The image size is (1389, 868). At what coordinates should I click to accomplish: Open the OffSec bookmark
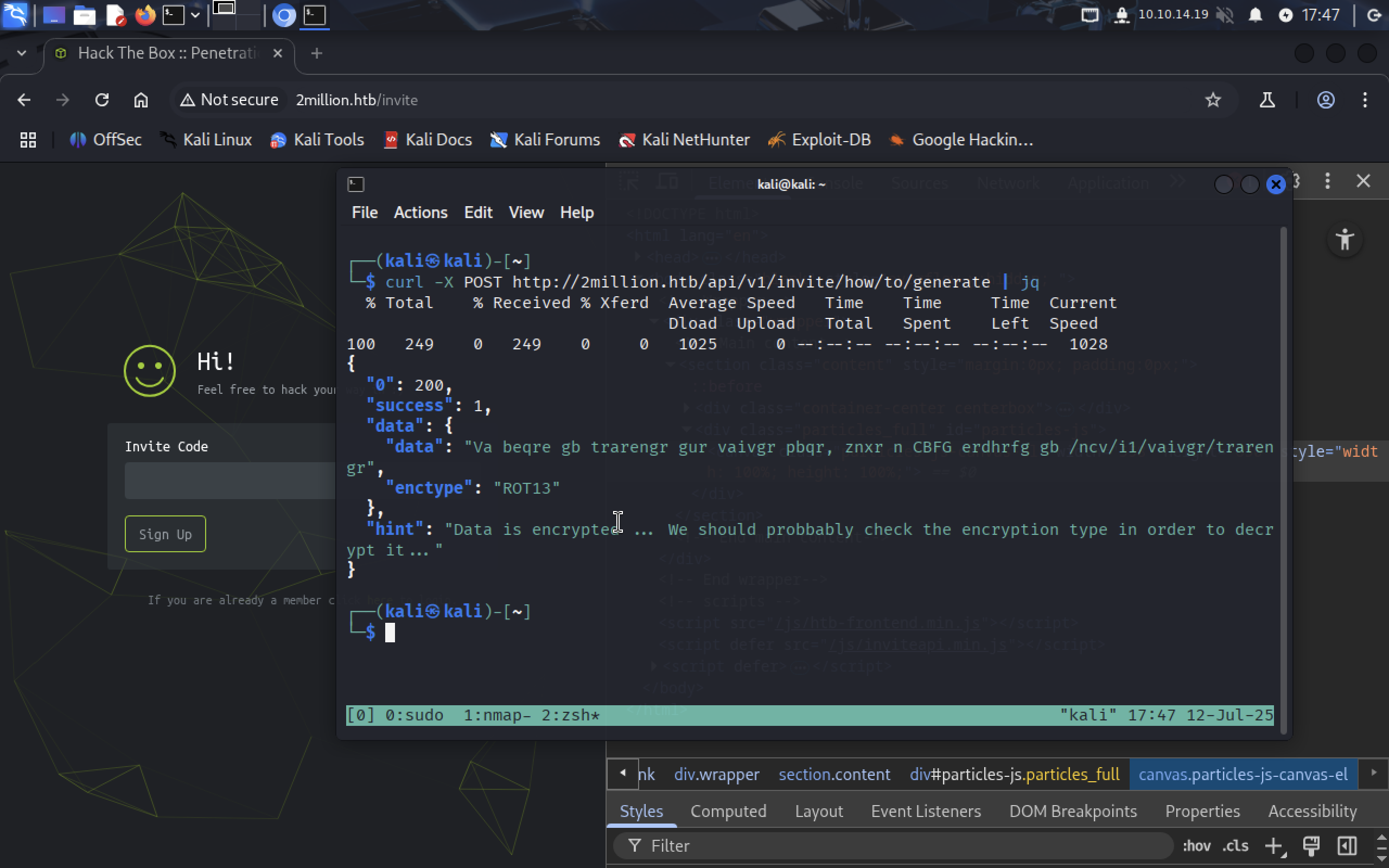click(106, 140)
